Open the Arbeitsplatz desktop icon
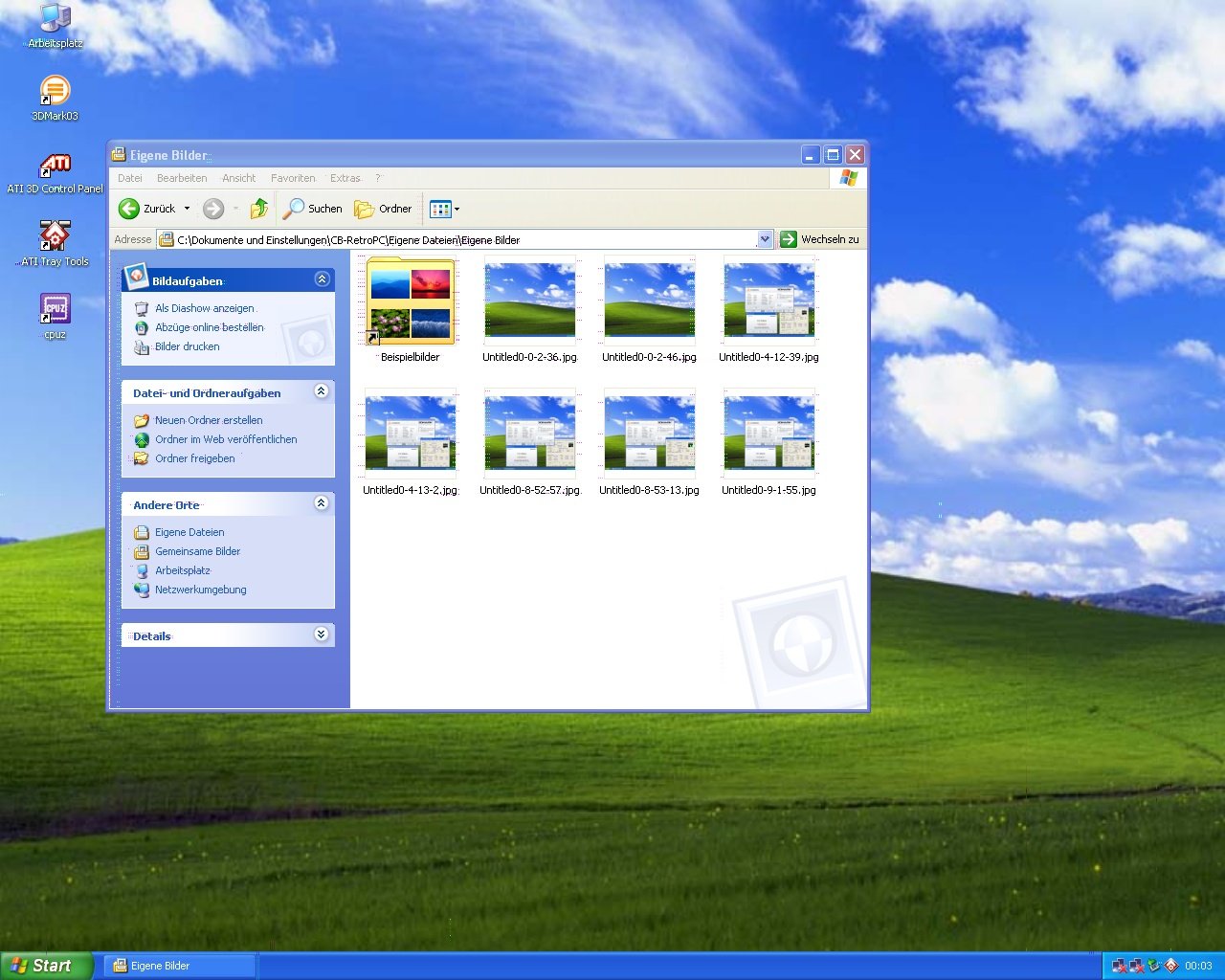Image resolution: width=1225 pixels, height=980 pixels. tap(55, 26)
